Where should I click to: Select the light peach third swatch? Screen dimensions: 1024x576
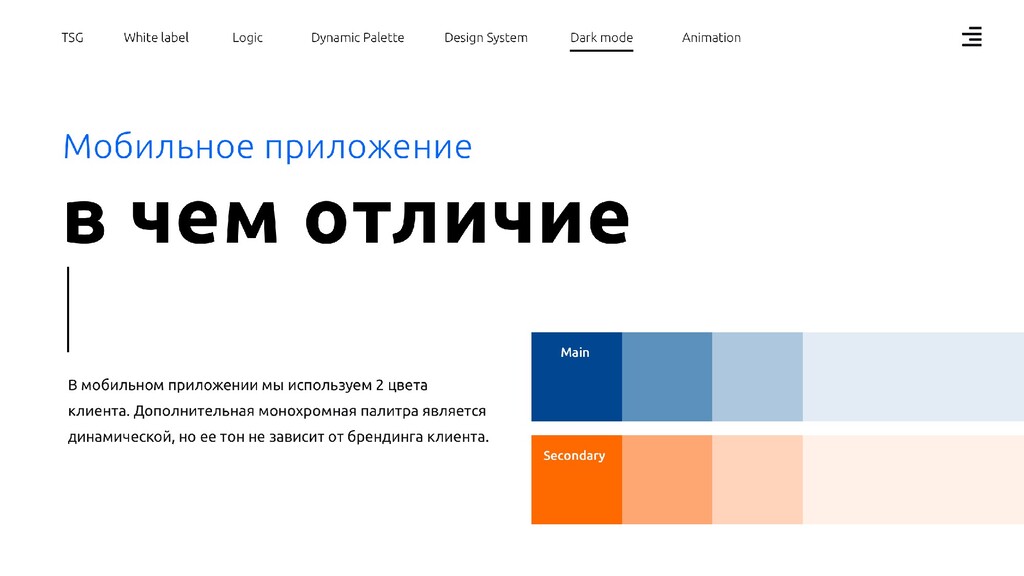click(x=758, y=479)
